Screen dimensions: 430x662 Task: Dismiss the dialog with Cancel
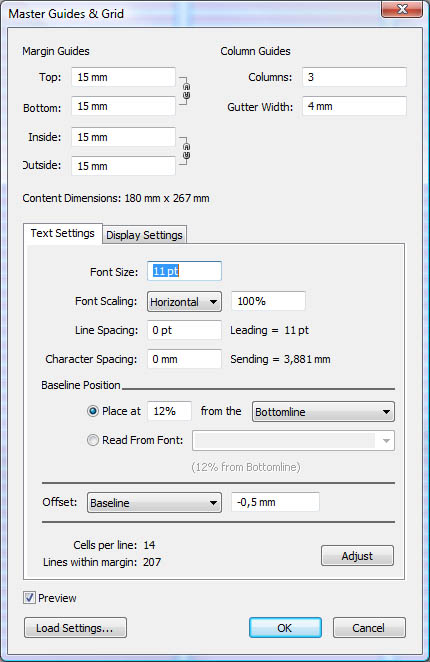click(369, 628)
